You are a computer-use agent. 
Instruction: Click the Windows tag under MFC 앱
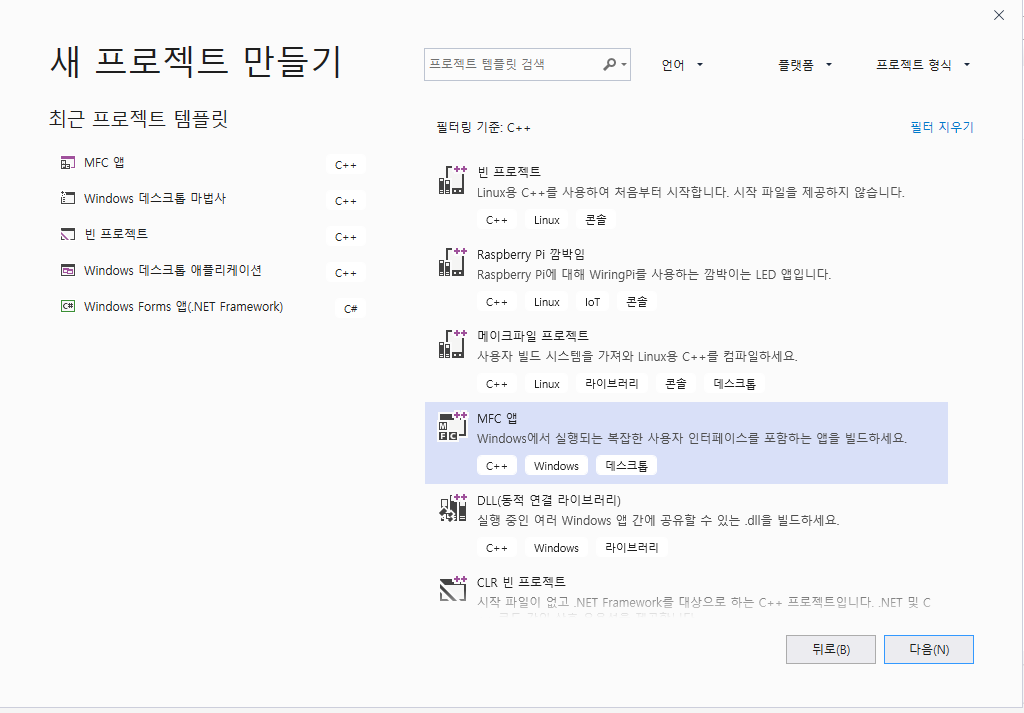point(556,466)
